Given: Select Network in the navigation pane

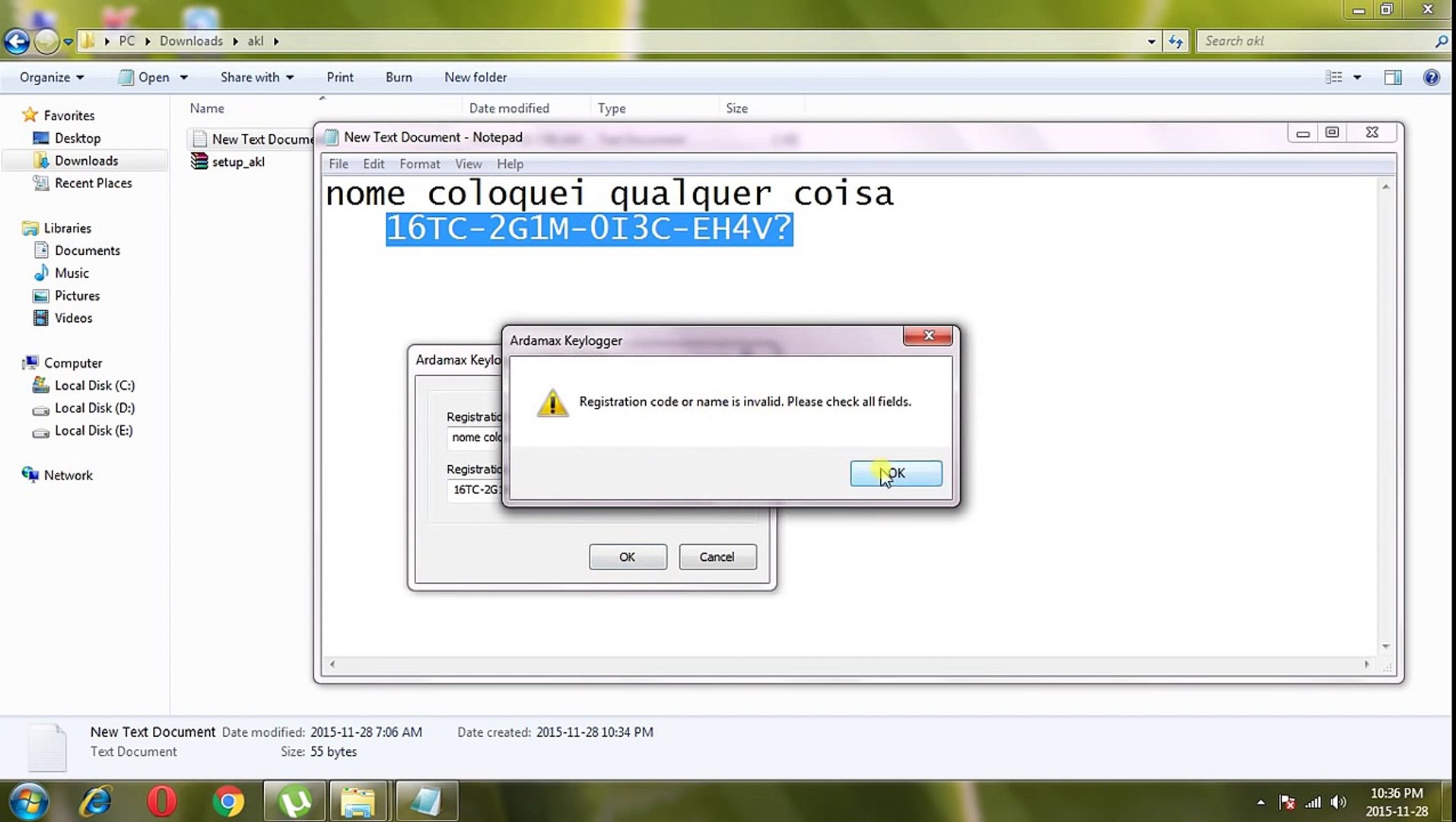Looking at the screenshot, I should point(58,476).
